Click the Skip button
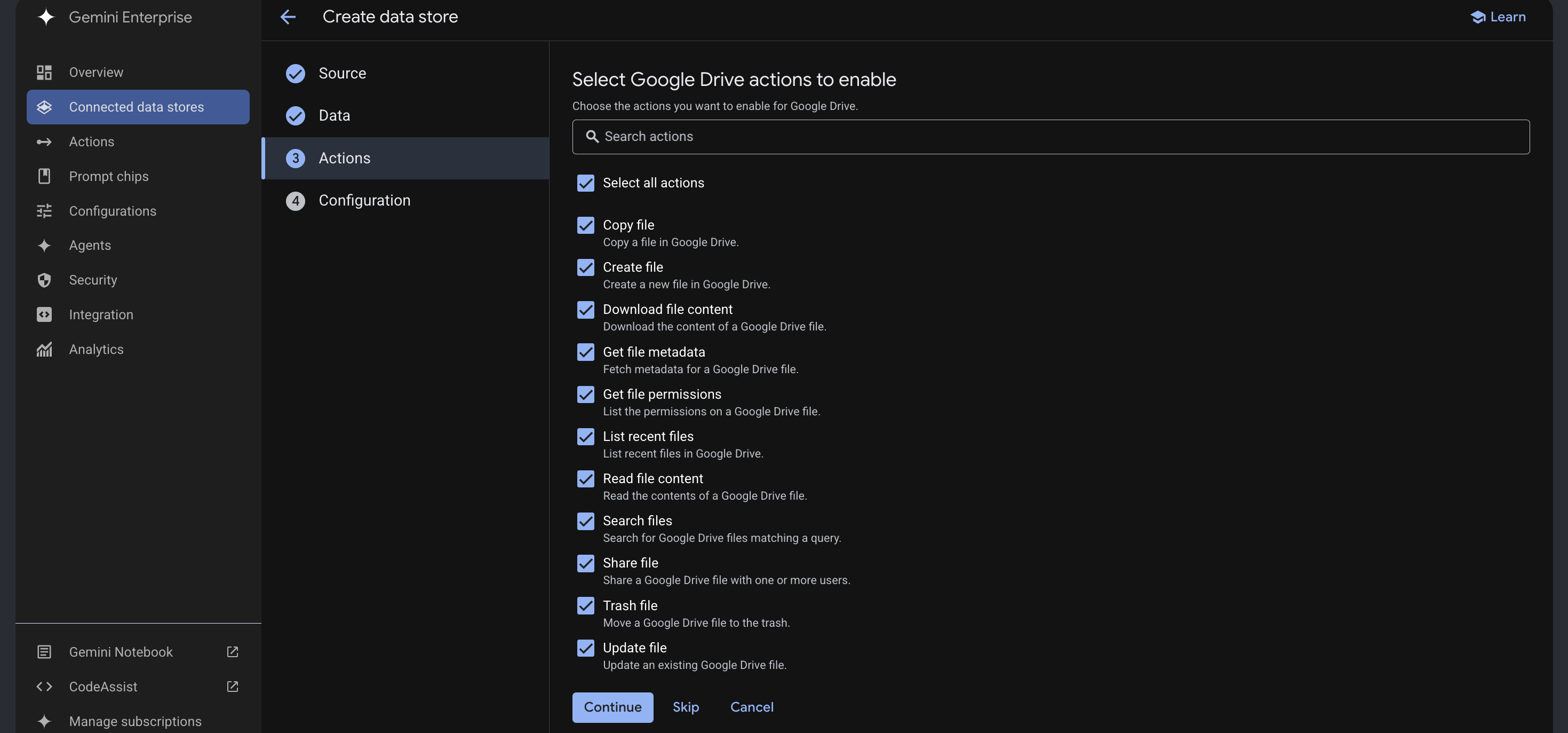Screen dimensions: 1568x733 pyautogui.click(x=686, y=707)
